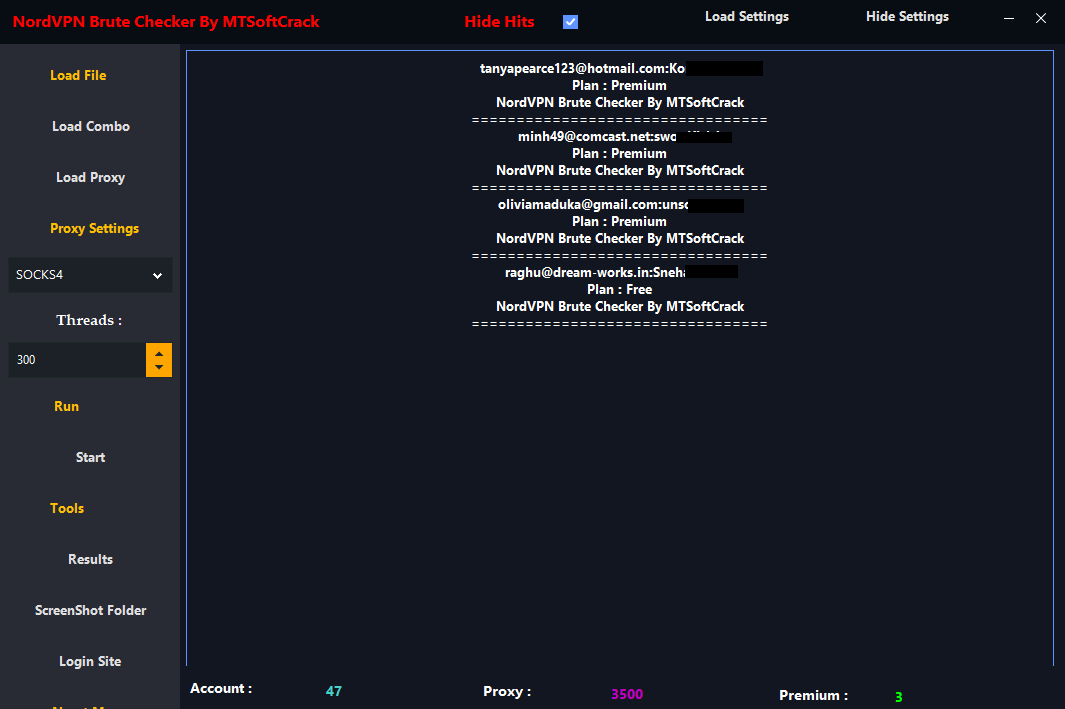Screen dimensions: 1065x709
Task: Open the SOCKS4 proxy type dropdown
Action: coord(90,275)
